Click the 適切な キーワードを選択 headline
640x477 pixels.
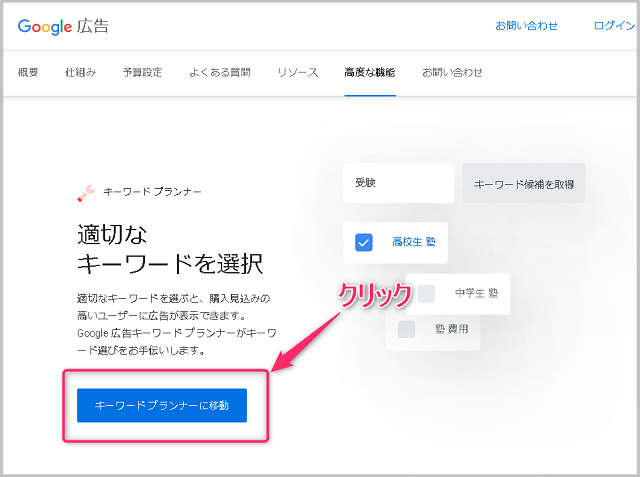(170, 249)
